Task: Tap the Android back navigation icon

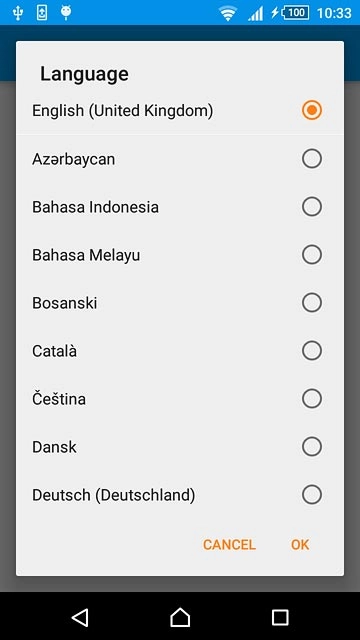Action: click(x=80, y=618)
